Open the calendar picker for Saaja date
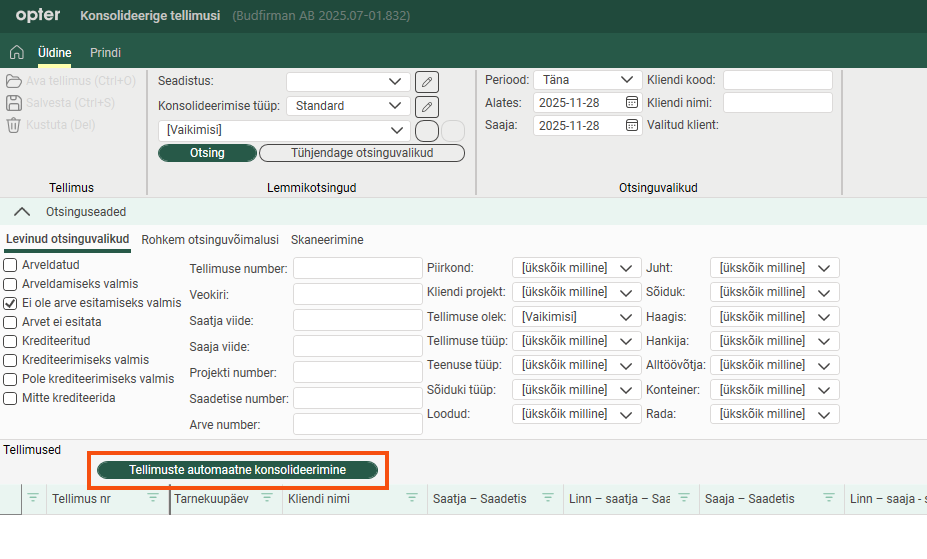This screenshot has height=559, width=927. [x=631, y=125]
